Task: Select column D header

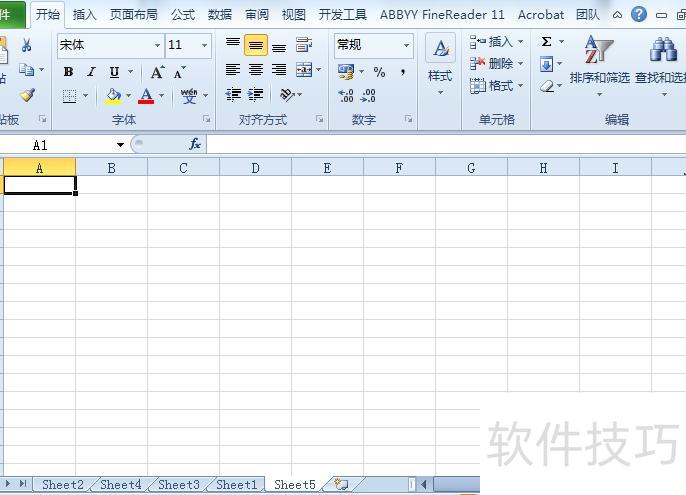Action: [x=256, y=168]
